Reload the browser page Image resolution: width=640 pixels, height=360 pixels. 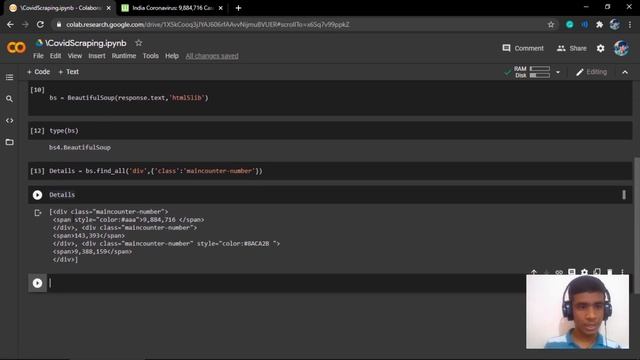(x=40, y=24)
